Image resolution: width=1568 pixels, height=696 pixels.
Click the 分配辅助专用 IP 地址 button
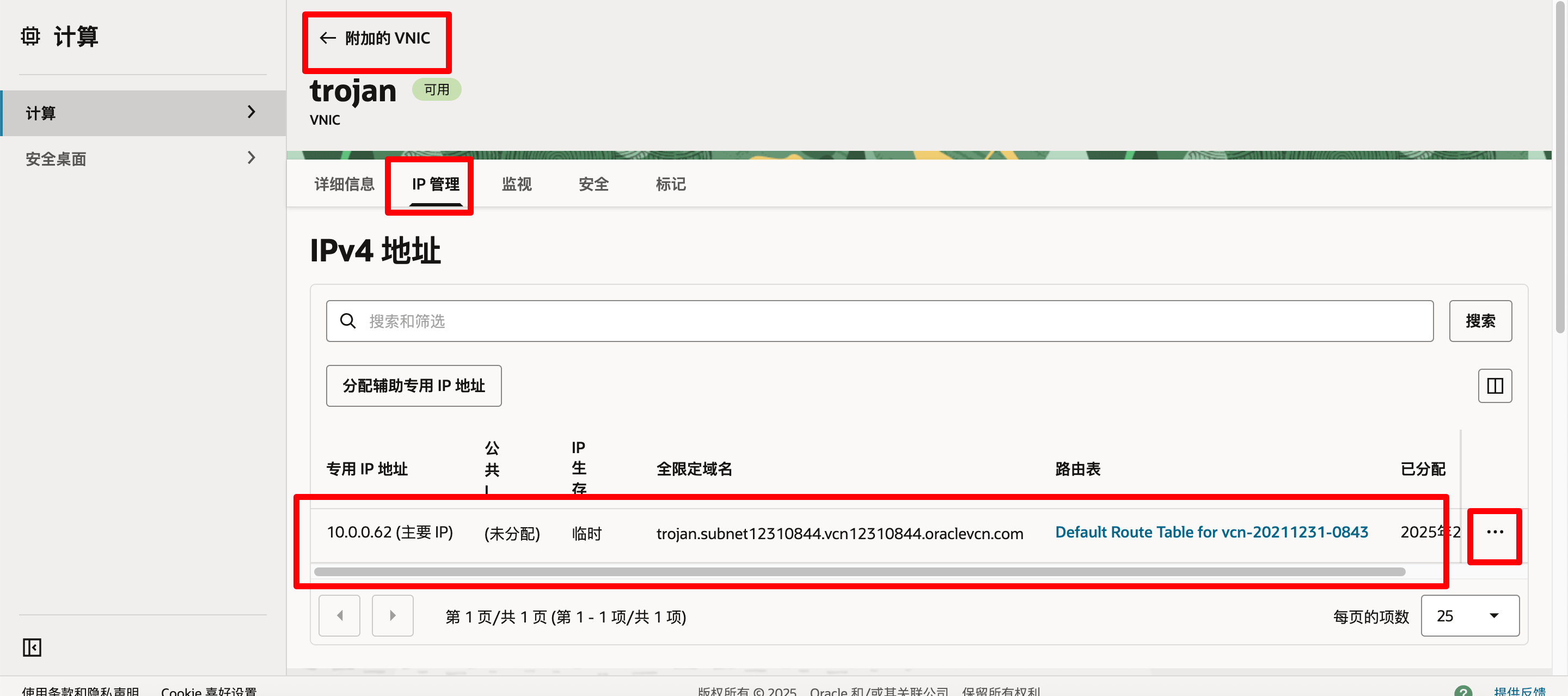point(413,386)
